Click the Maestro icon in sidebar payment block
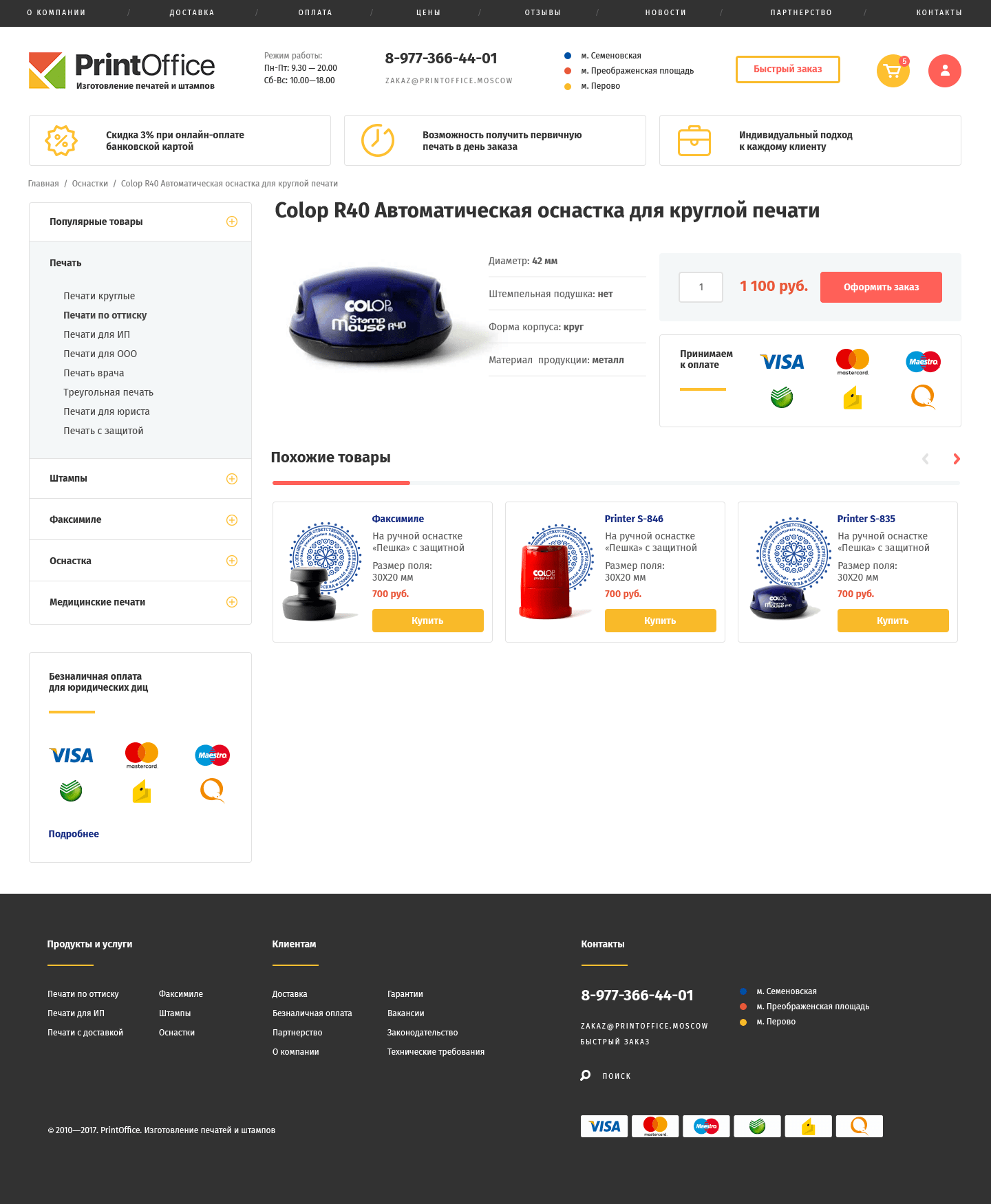The width and height of the screenshot is (991, 1204). 213,755
